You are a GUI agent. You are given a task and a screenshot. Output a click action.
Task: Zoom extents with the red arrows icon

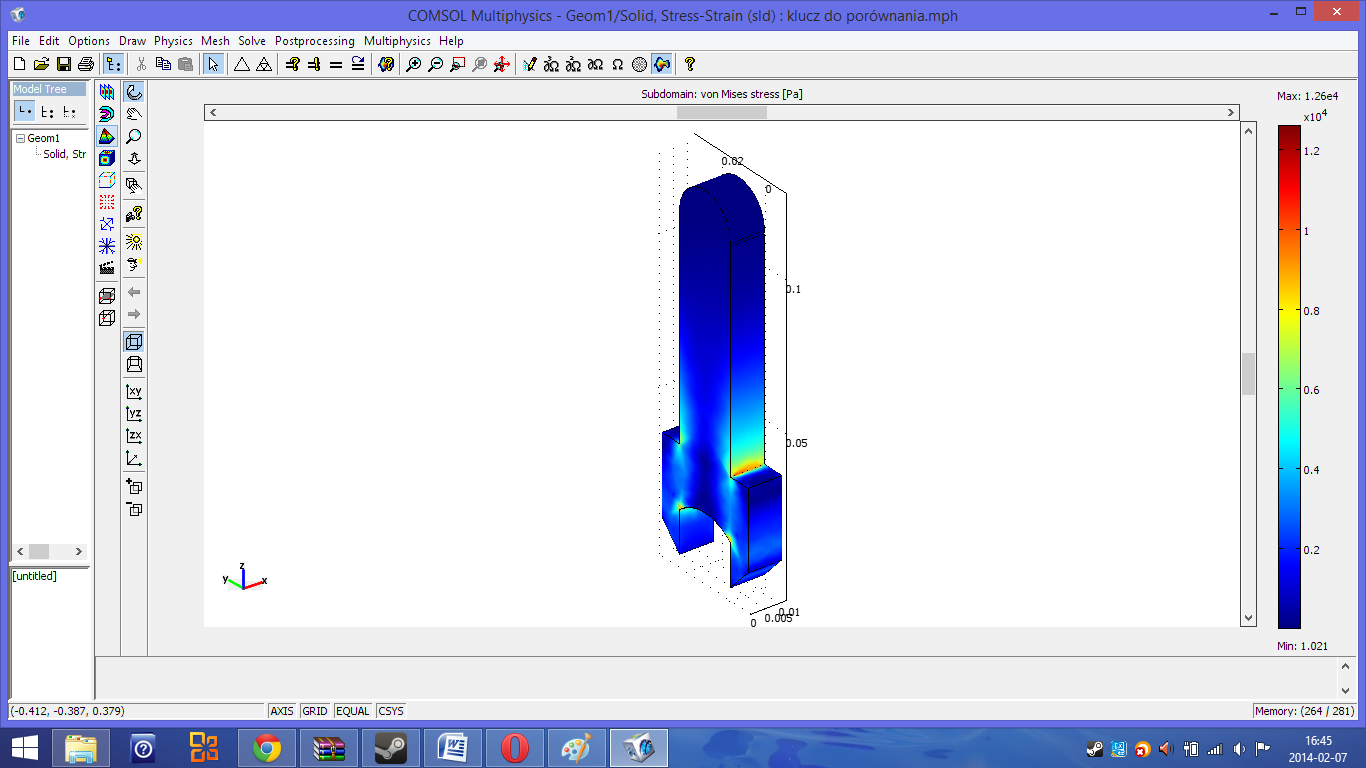pos(502,64)
